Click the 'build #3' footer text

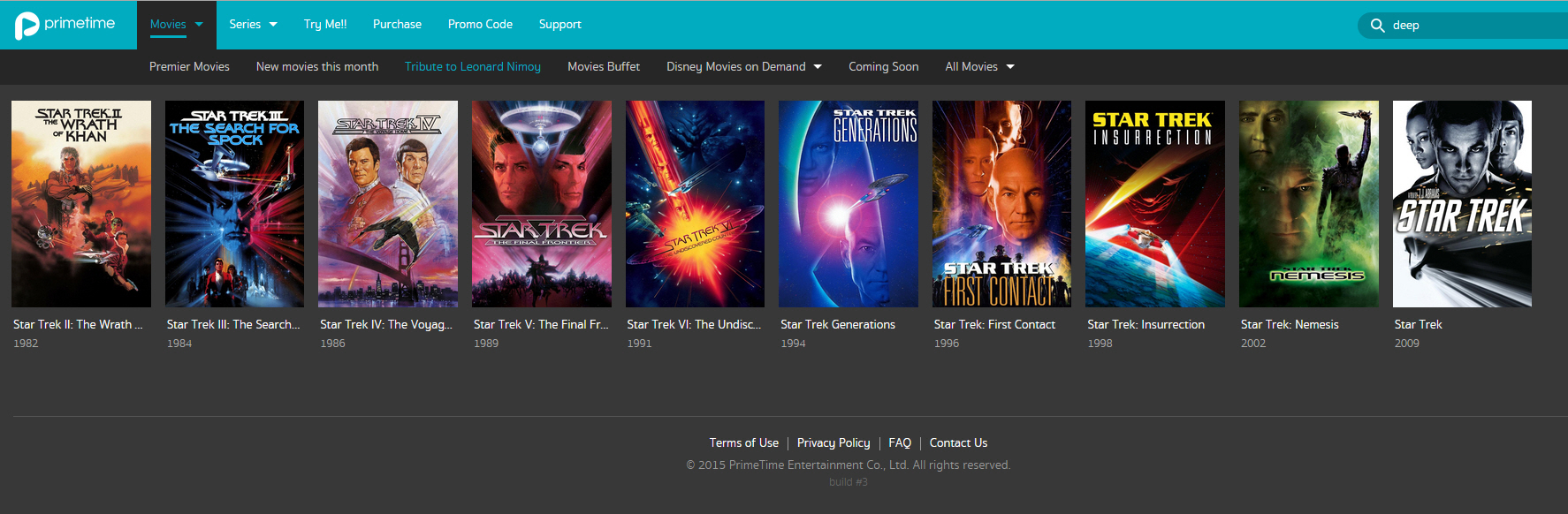point(849,482)
